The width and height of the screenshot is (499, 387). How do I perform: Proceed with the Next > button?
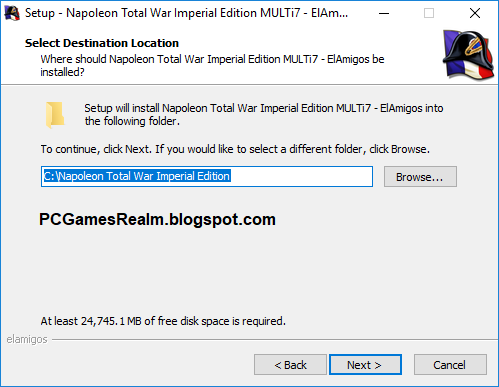click(365, 365)
